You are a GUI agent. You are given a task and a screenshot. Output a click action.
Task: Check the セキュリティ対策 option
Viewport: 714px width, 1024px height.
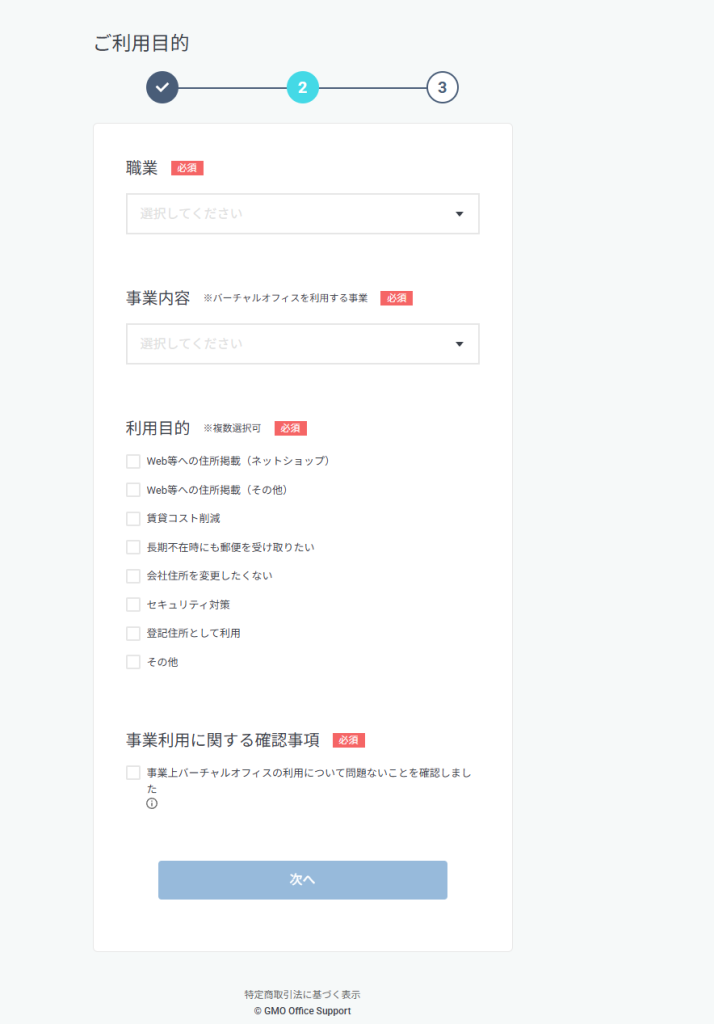pyautogui.click(x=133, y=605)
